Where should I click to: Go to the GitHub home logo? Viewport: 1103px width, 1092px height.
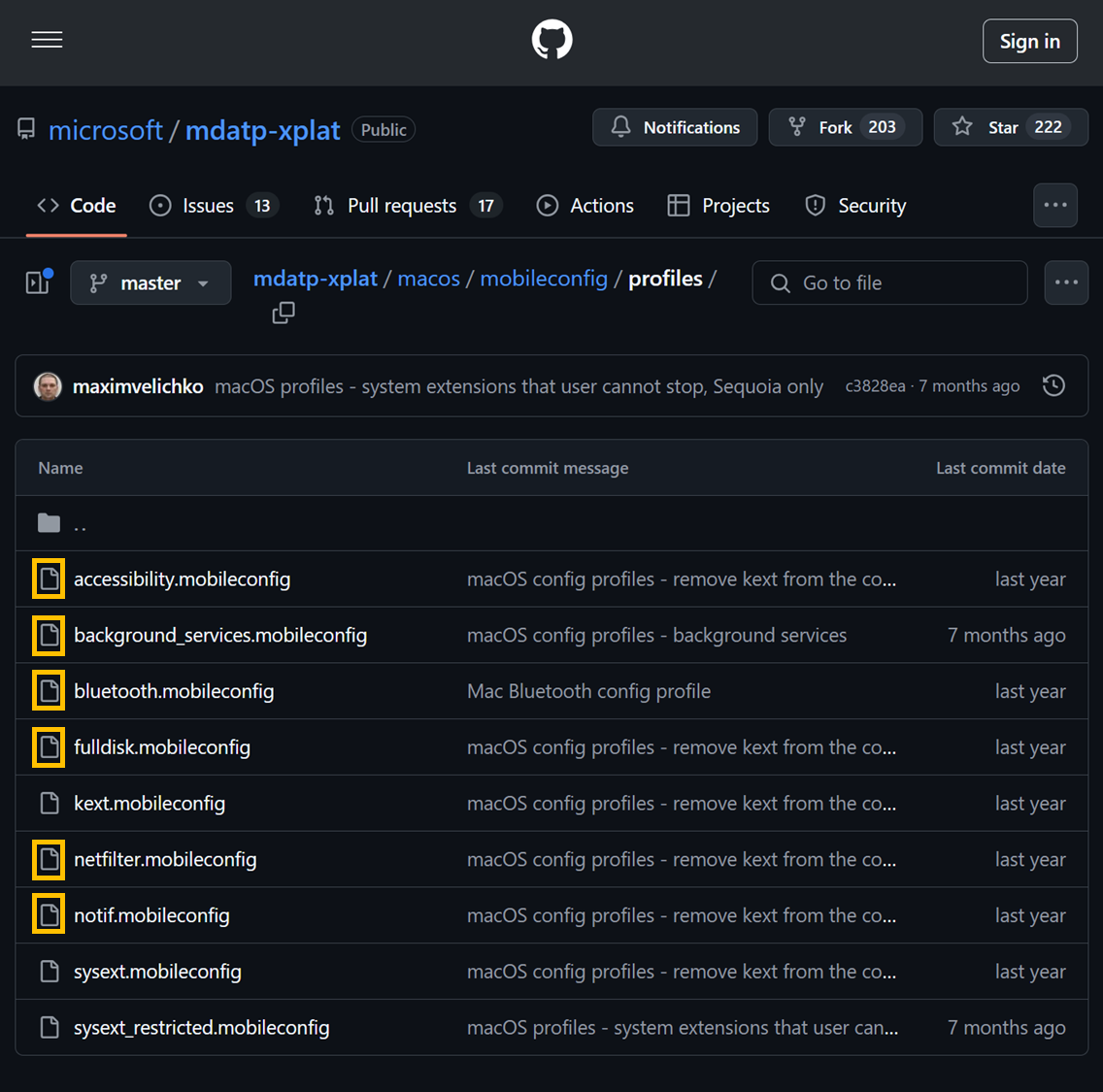pyautogui.click(x=551, y=40)
